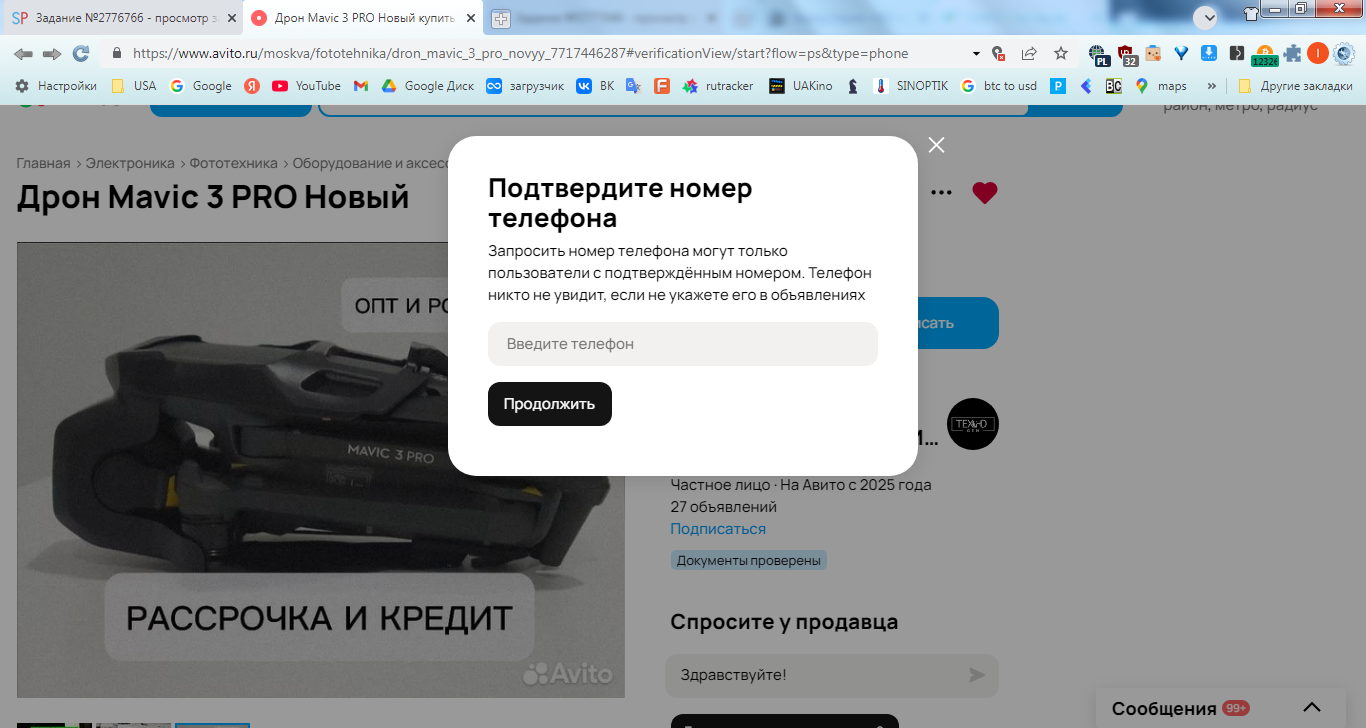The width and height of the screenshot is (1366, 728).
Task: Click the t-shirt theme icon in title bar
Action: coord(1251,13)
